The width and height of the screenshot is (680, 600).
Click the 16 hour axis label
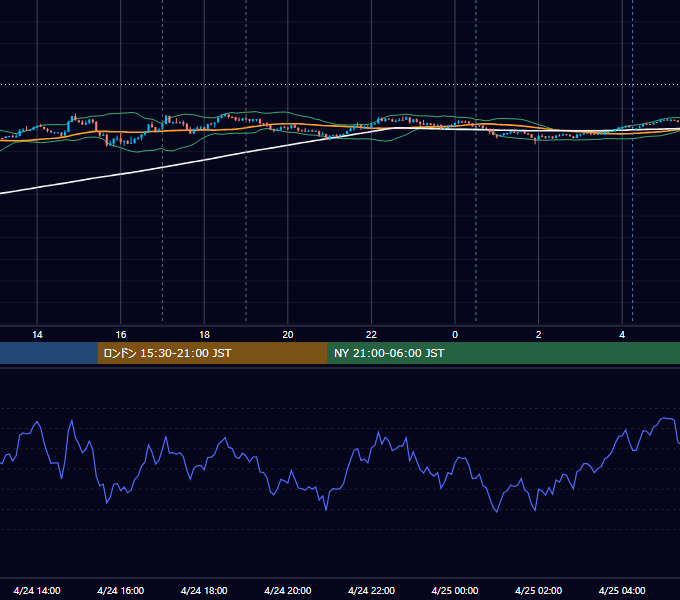(121, 335)
